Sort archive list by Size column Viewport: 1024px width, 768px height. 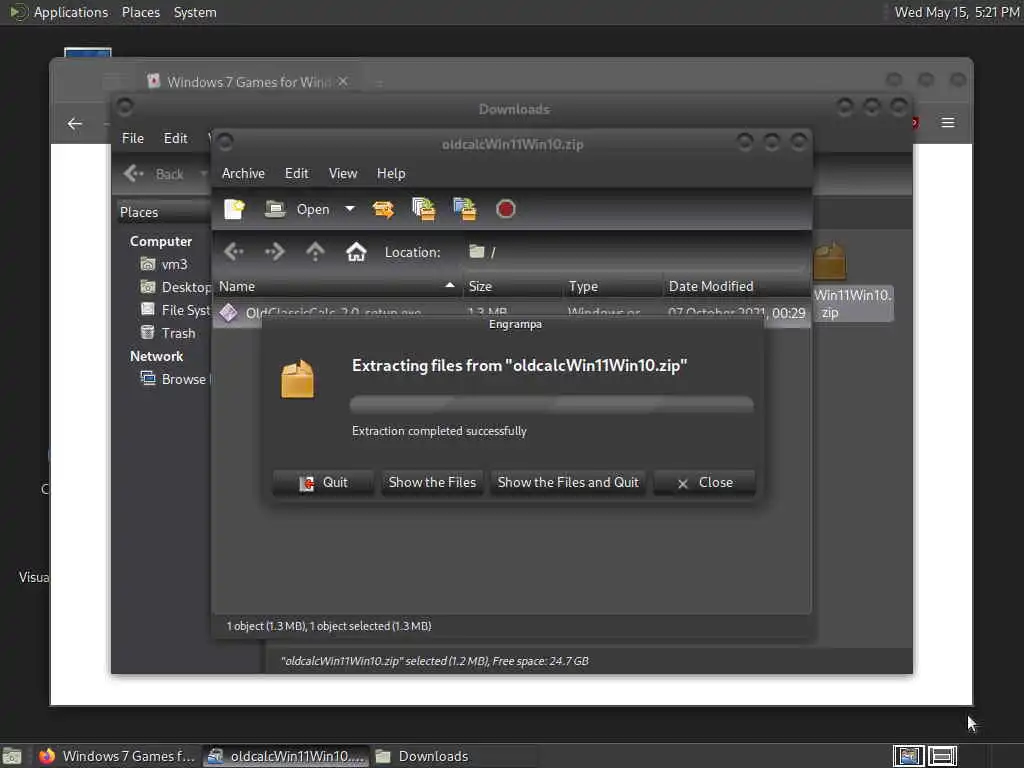tap(512, 286)
